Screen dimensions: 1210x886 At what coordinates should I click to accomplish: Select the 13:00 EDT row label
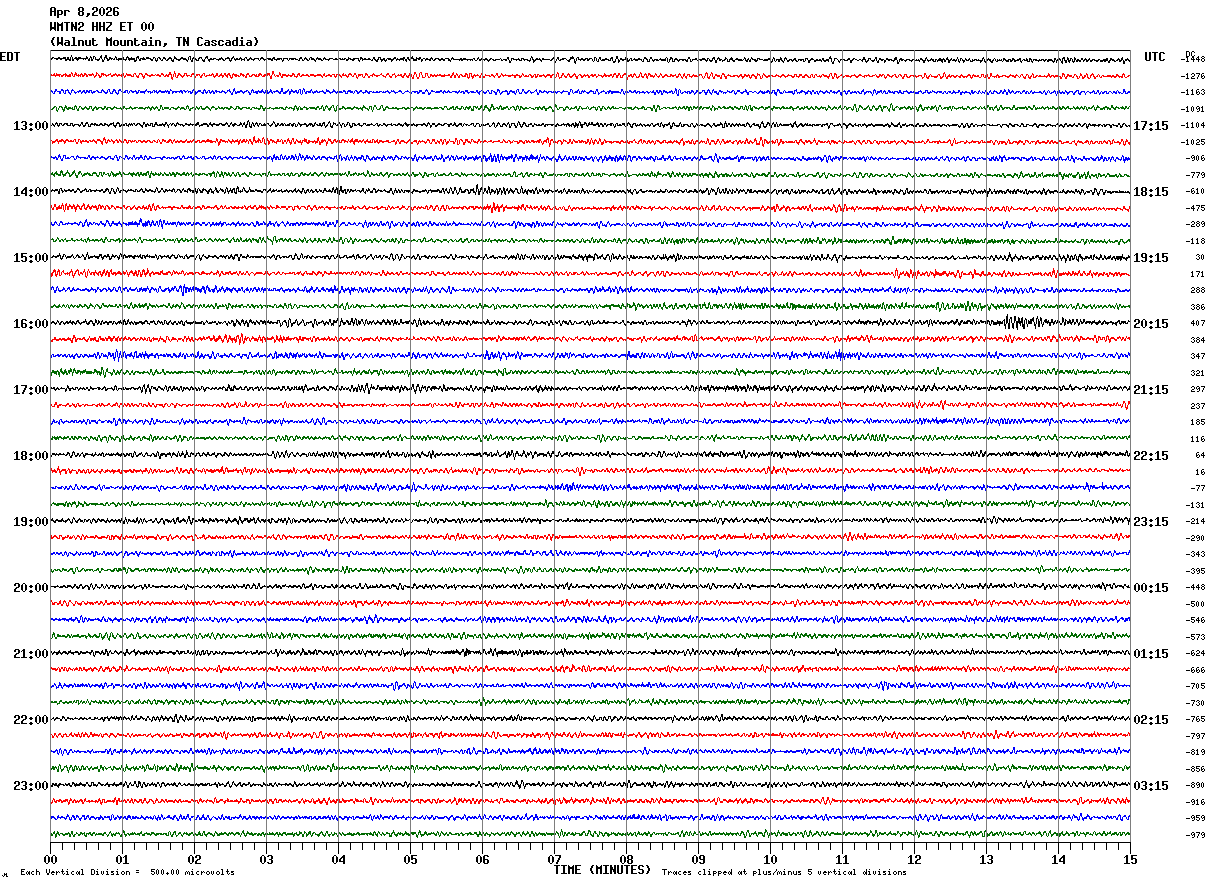pyautogui.click(x=30, y=126)
